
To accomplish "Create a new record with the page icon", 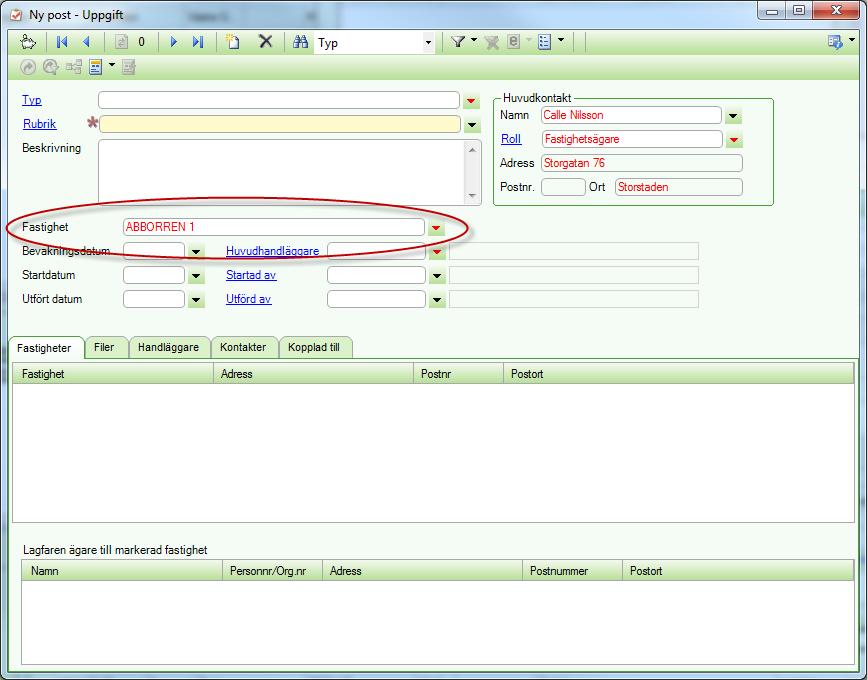I will 233,42.
